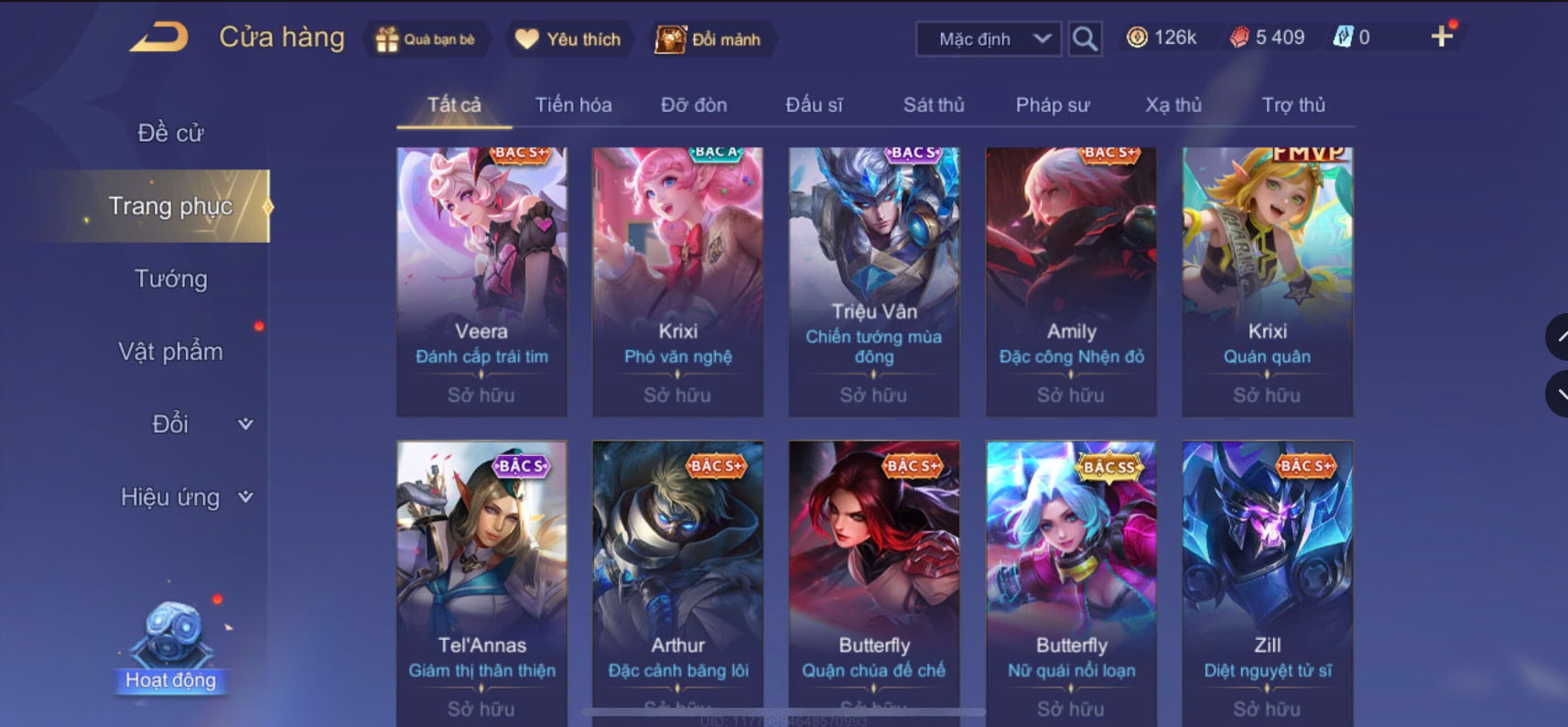
Task: Switch to the Sát thủ tab
Action: tap(934, 105)
